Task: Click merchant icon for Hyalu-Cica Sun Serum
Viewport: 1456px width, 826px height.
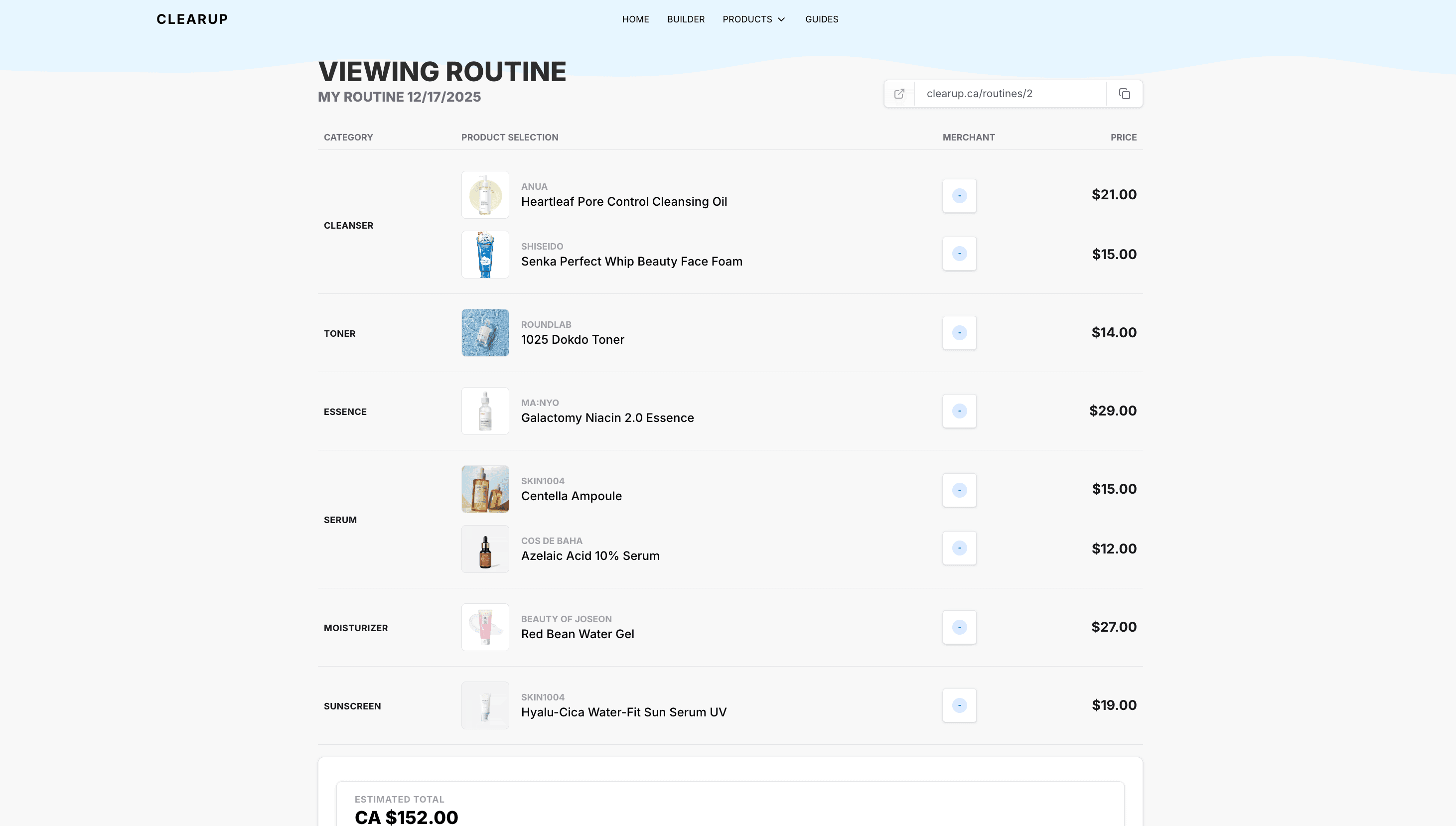Action: [959, 705]
